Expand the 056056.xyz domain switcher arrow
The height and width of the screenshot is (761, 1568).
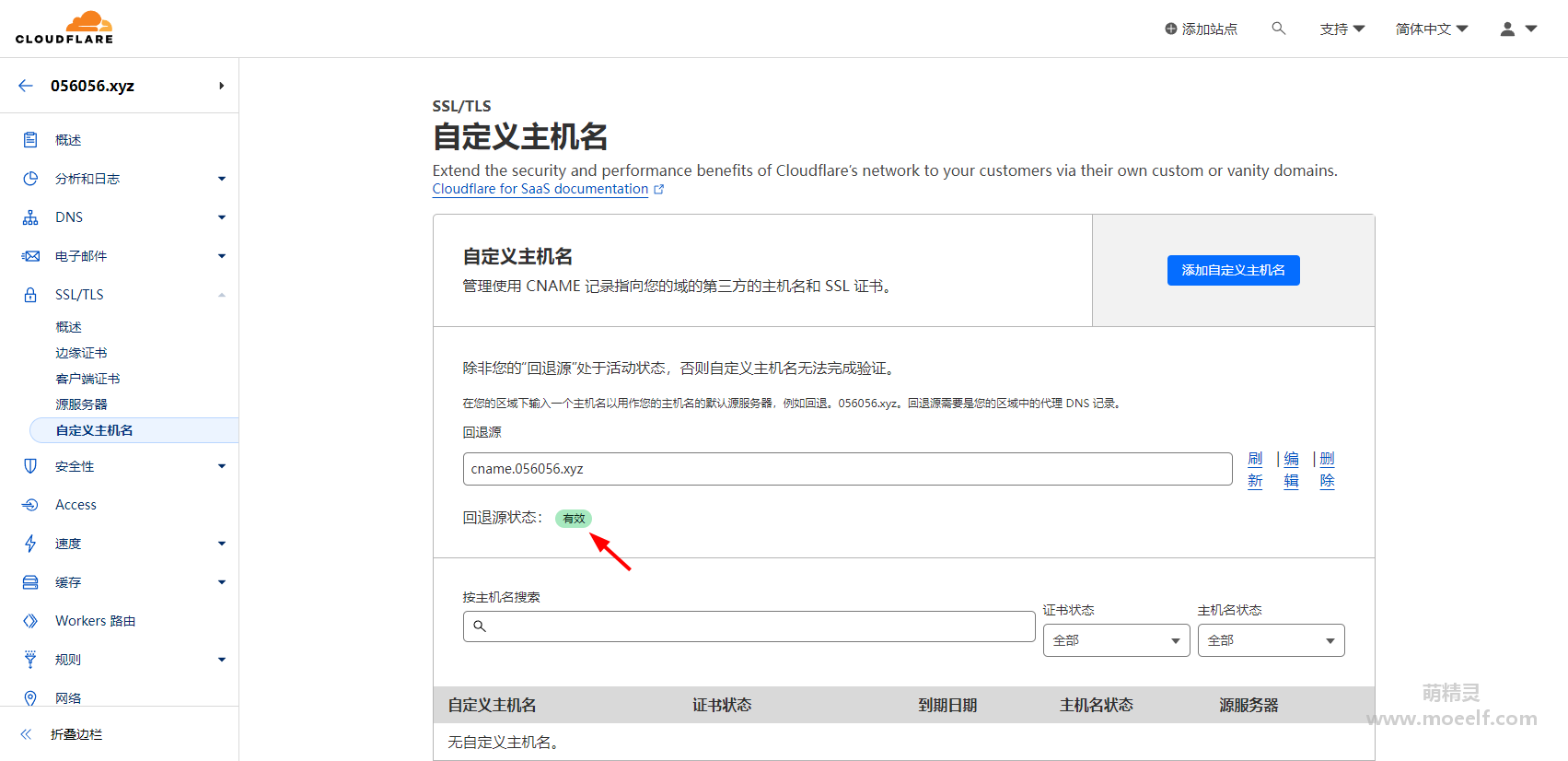[x=221, y=86]
